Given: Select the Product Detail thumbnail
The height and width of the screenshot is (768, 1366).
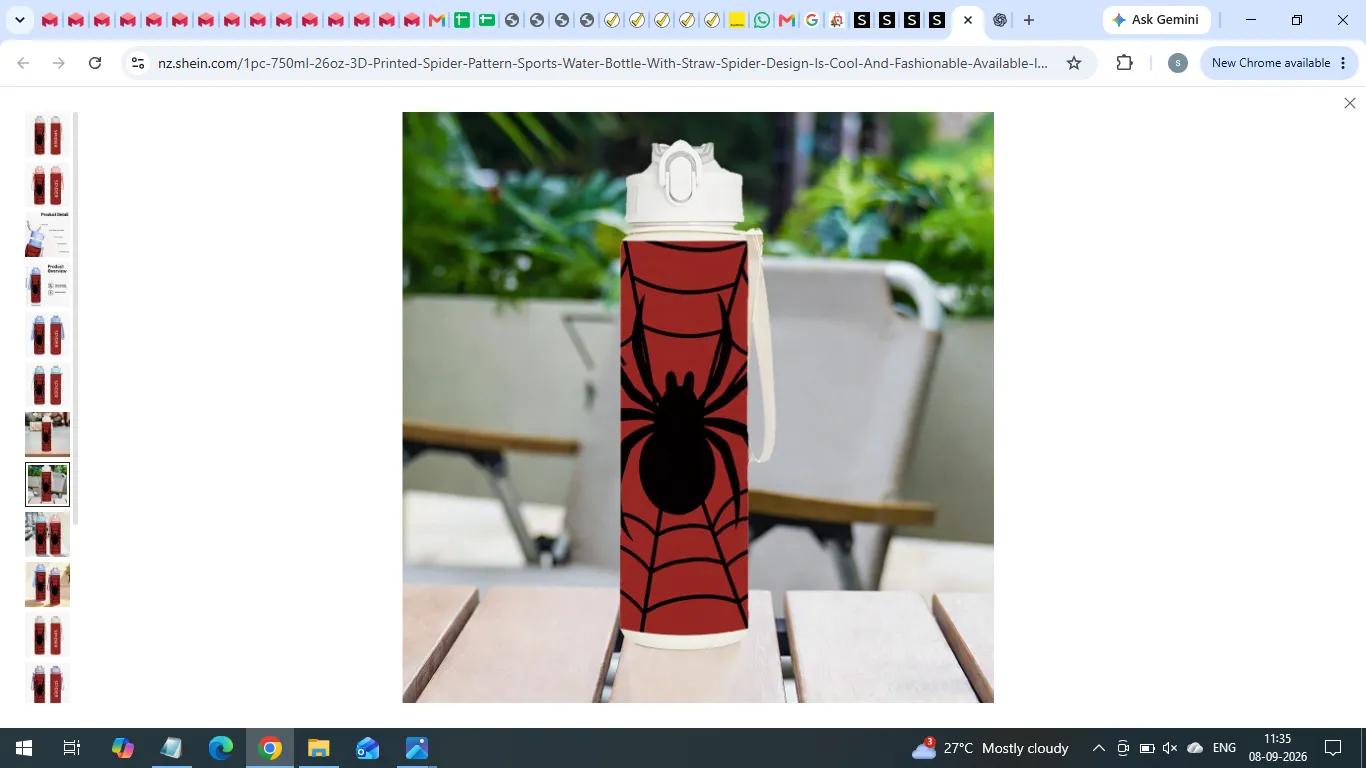Looking at the screenshot, I should [47, 234].
